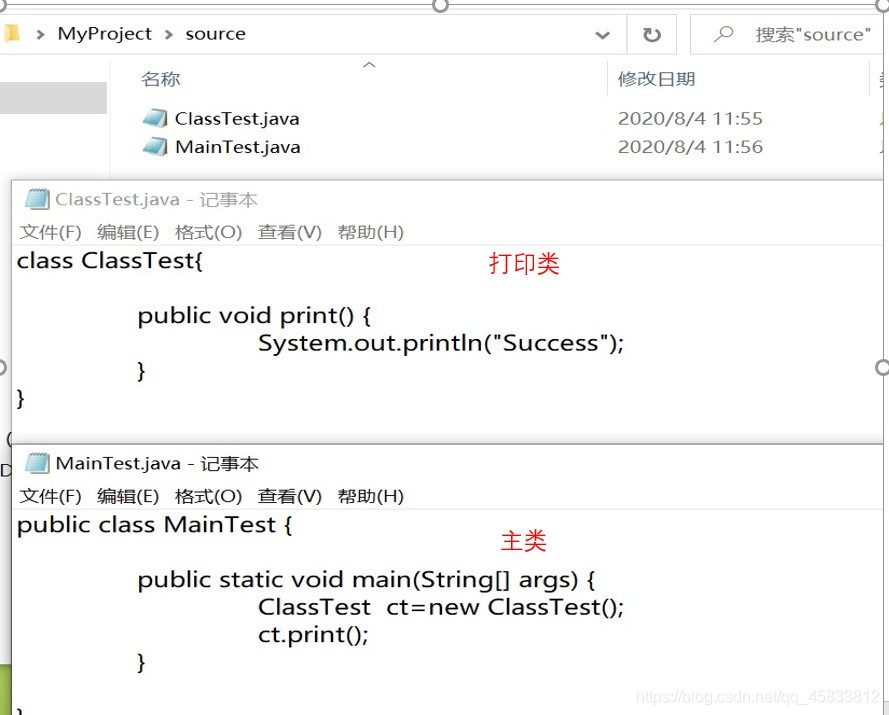Click the Notepad icon in ClassTest.java title bar
This screenshot has height=715, width=889.
[x=37, y=199]
